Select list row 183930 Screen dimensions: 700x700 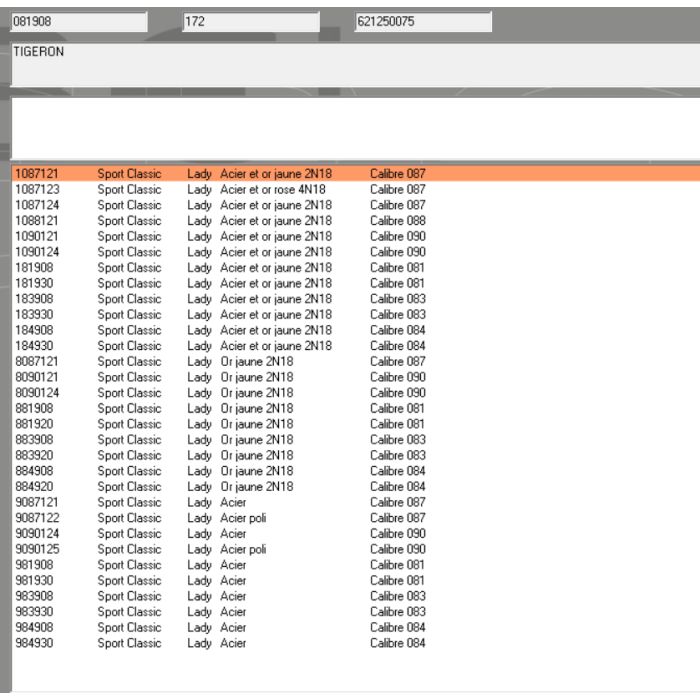pos(355,314)
